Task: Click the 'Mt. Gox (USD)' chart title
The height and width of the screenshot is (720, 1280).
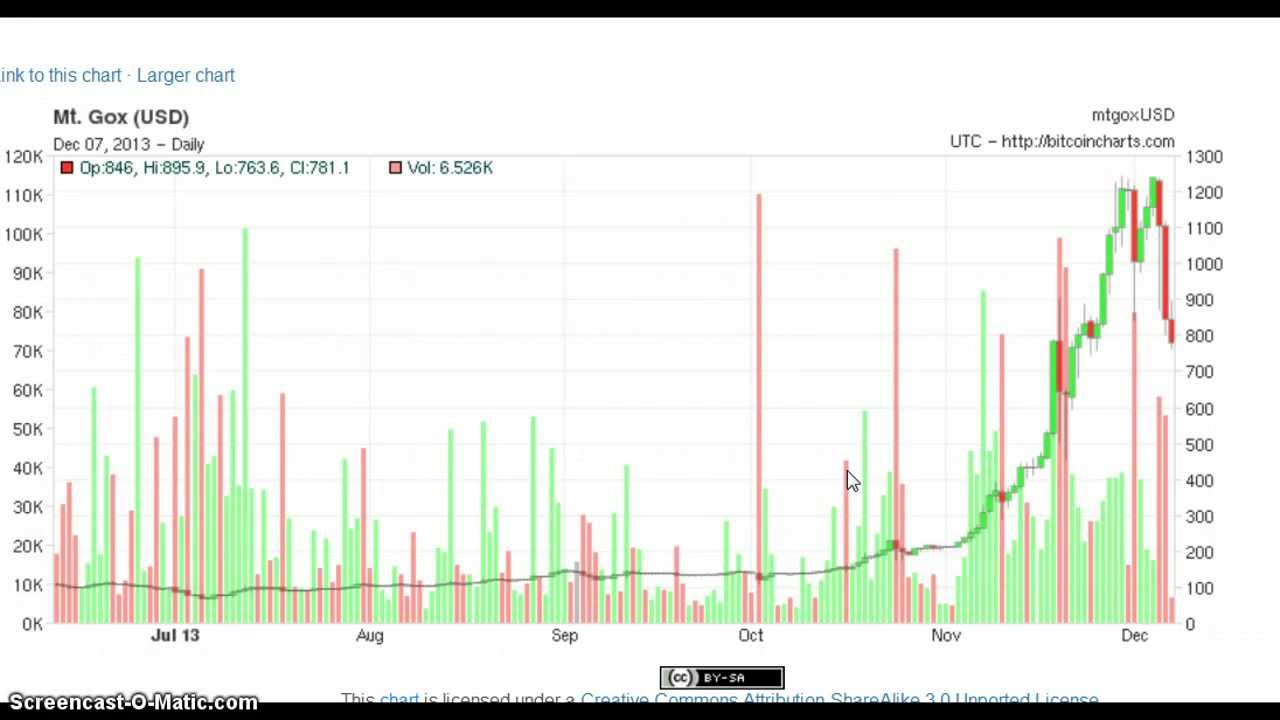Action: pos(121,117)
